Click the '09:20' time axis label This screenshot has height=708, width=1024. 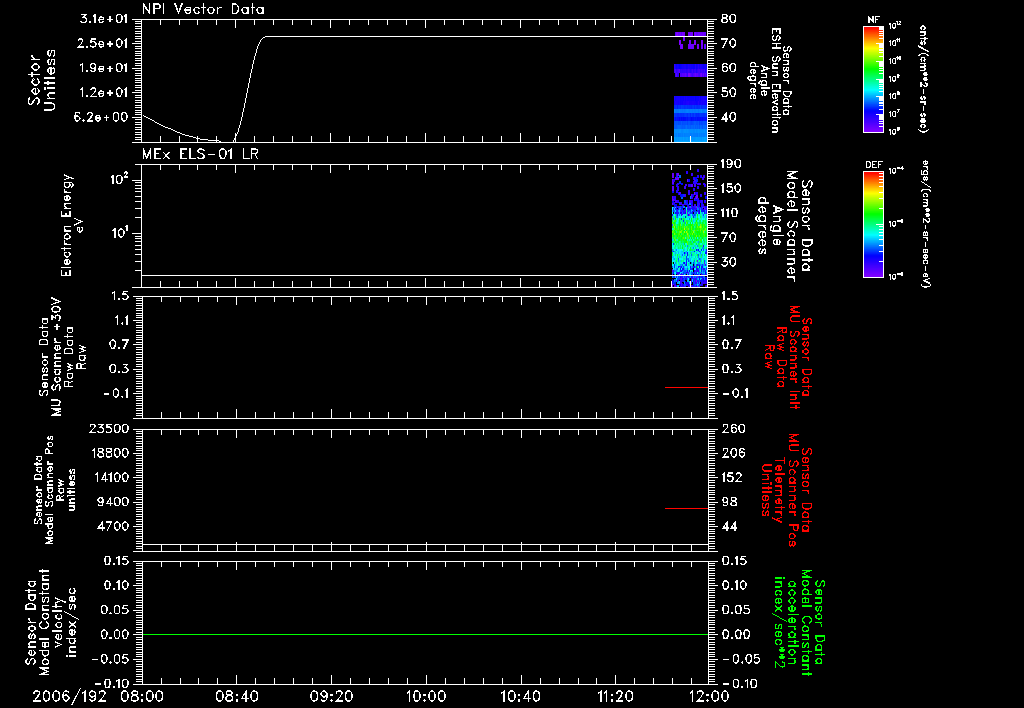[331, 696]
